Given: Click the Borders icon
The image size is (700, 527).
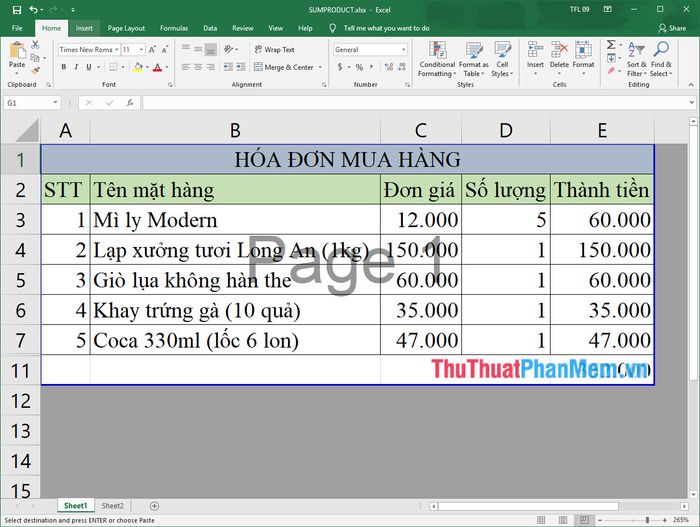Looking at the screenshot, I should pyautogui.click(x=113, y=67).
